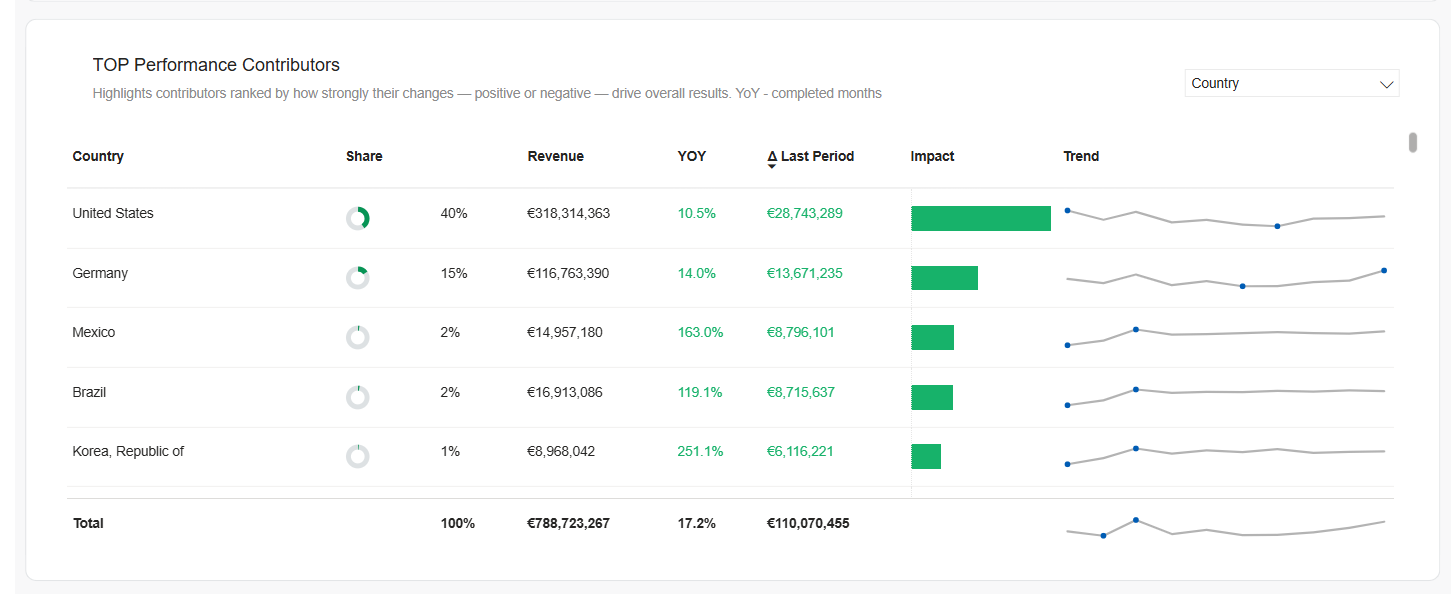
Task: Click Germany share donut icon
Action: click(x=358, y=278)
